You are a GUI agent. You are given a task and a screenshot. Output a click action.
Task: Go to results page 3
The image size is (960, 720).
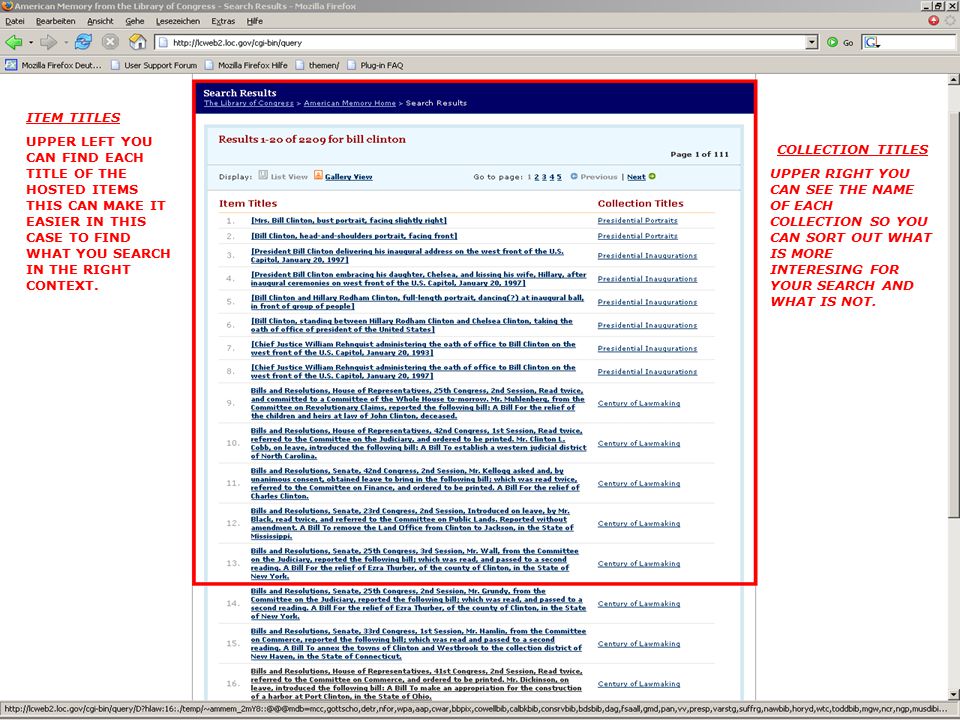[x=544, y=177]
